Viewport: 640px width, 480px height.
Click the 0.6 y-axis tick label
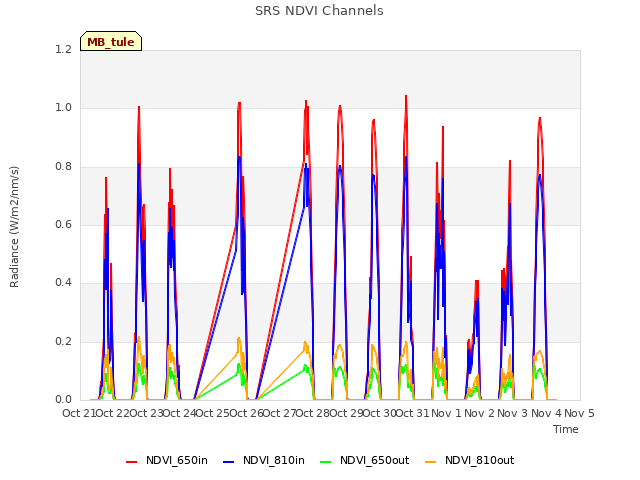pyautogui.click(x=63, y=224)
